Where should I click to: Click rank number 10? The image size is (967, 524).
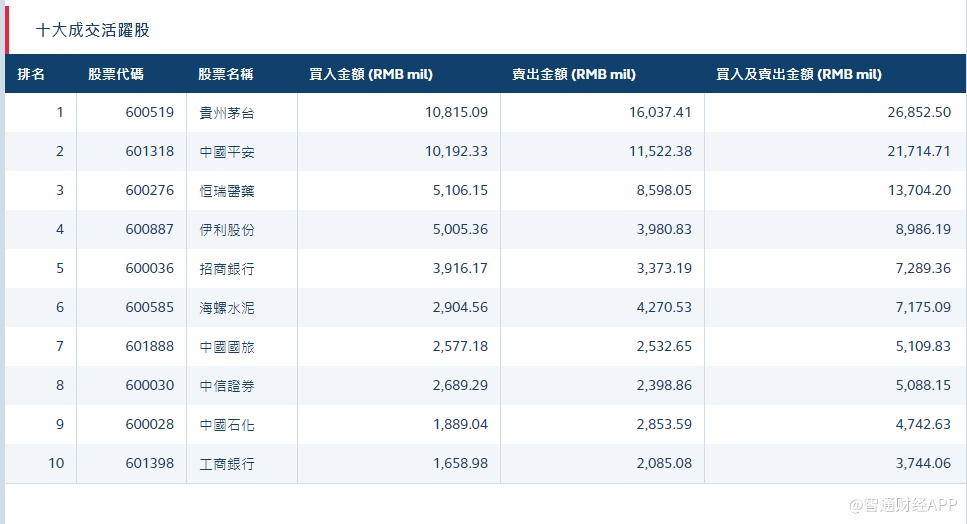[56, 463]
